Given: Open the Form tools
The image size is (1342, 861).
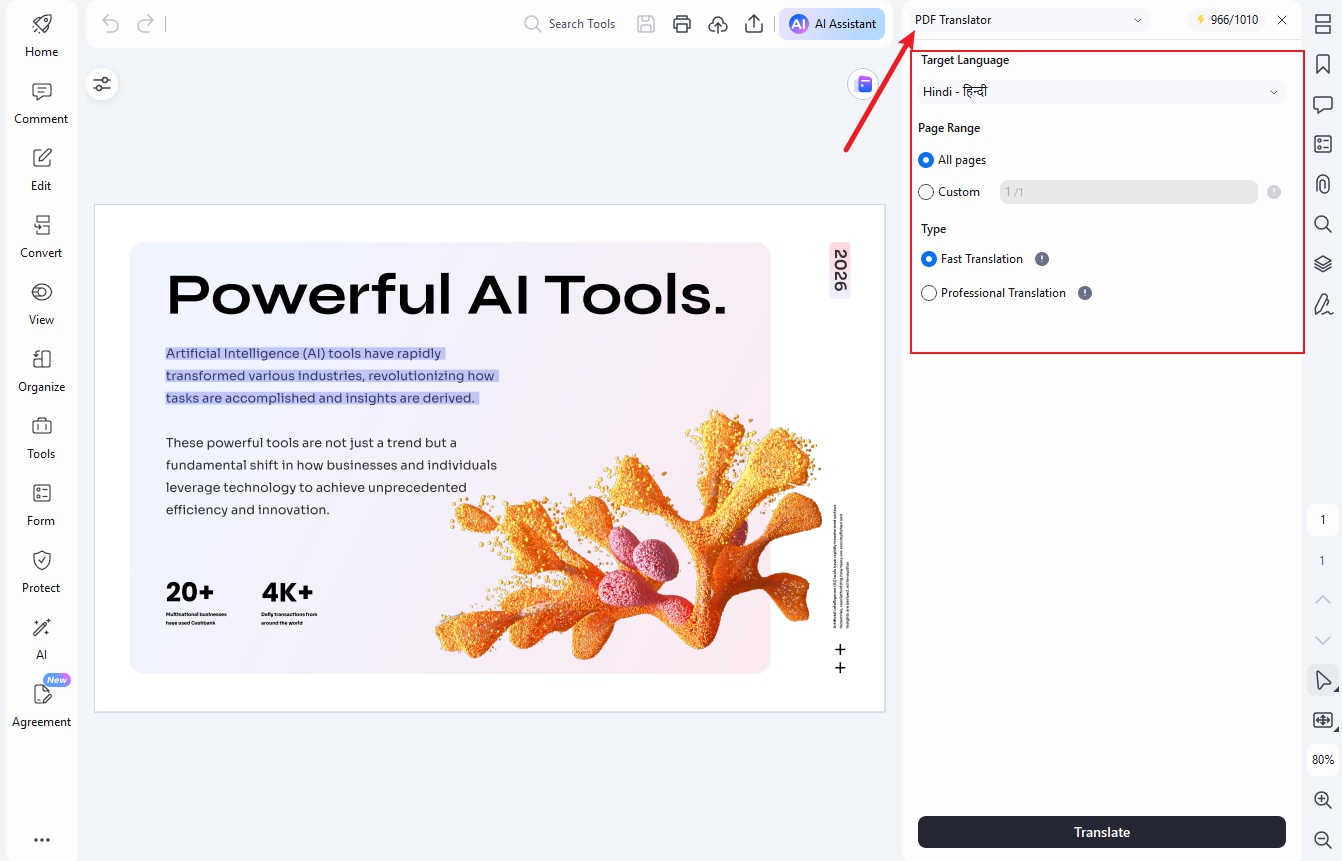Looking at the screenshot, I should pos(41,505).
